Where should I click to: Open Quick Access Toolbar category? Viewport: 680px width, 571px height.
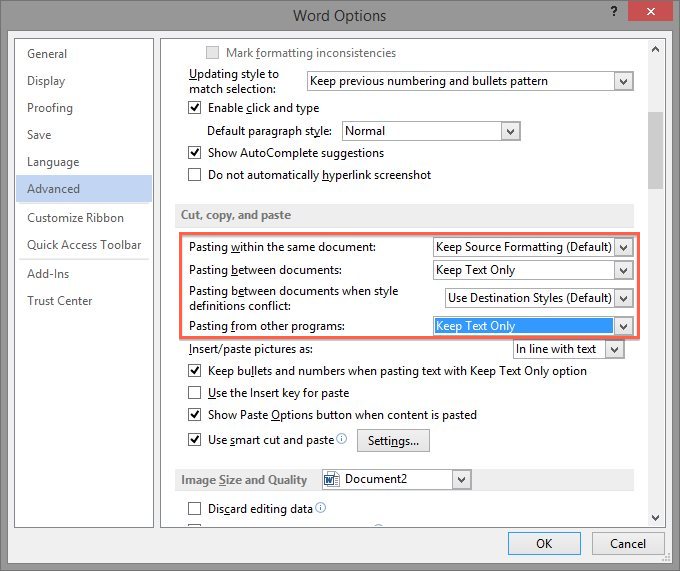84,245
